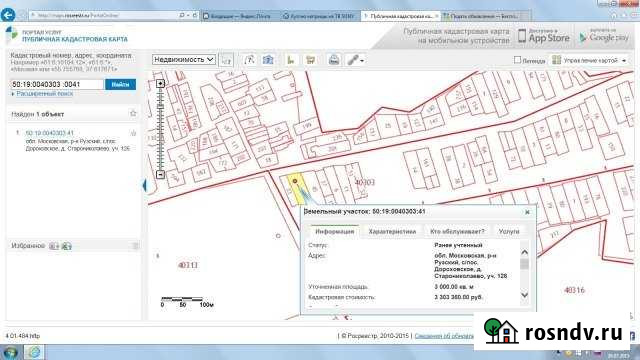Click the search magnifier in address bar
Viewport: 640px width, 360px height.
click(x=182, y=16)
